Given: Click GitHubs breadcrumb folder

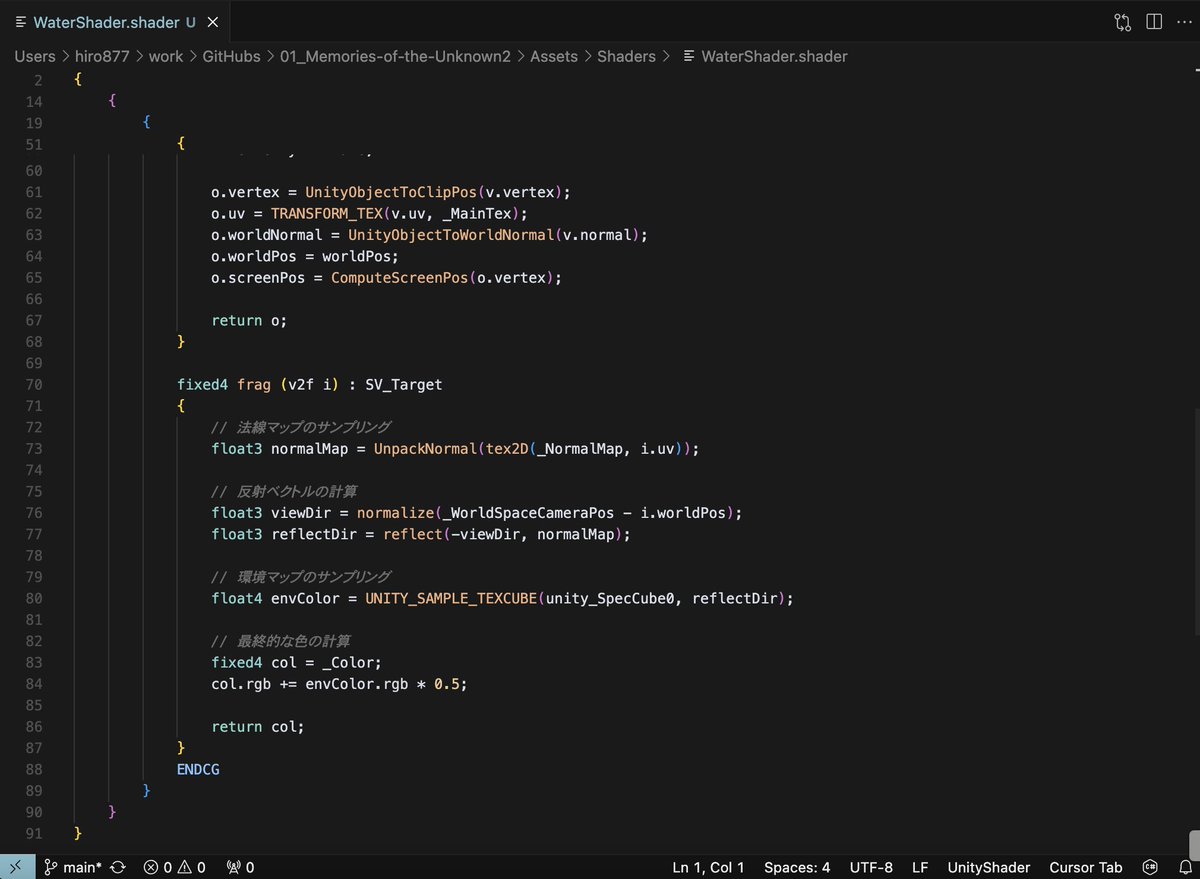Looking at the screenshot, I should coord(233,56).
